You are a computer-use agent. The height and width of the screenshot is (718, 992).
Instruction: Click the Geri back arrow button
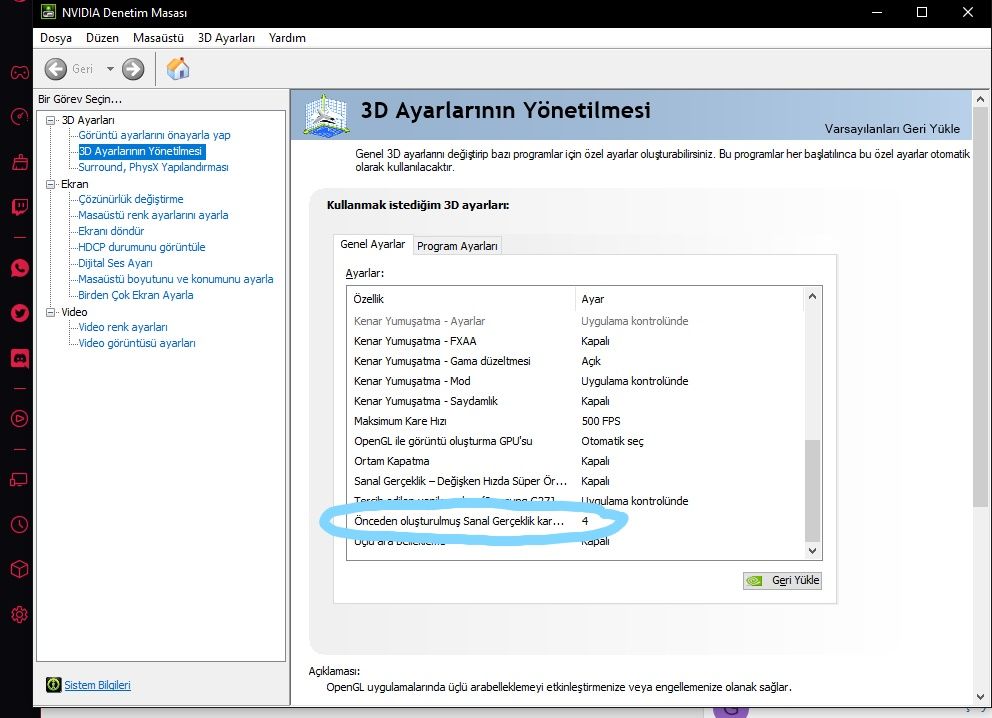pyautogui.click(x=56, y=69)
